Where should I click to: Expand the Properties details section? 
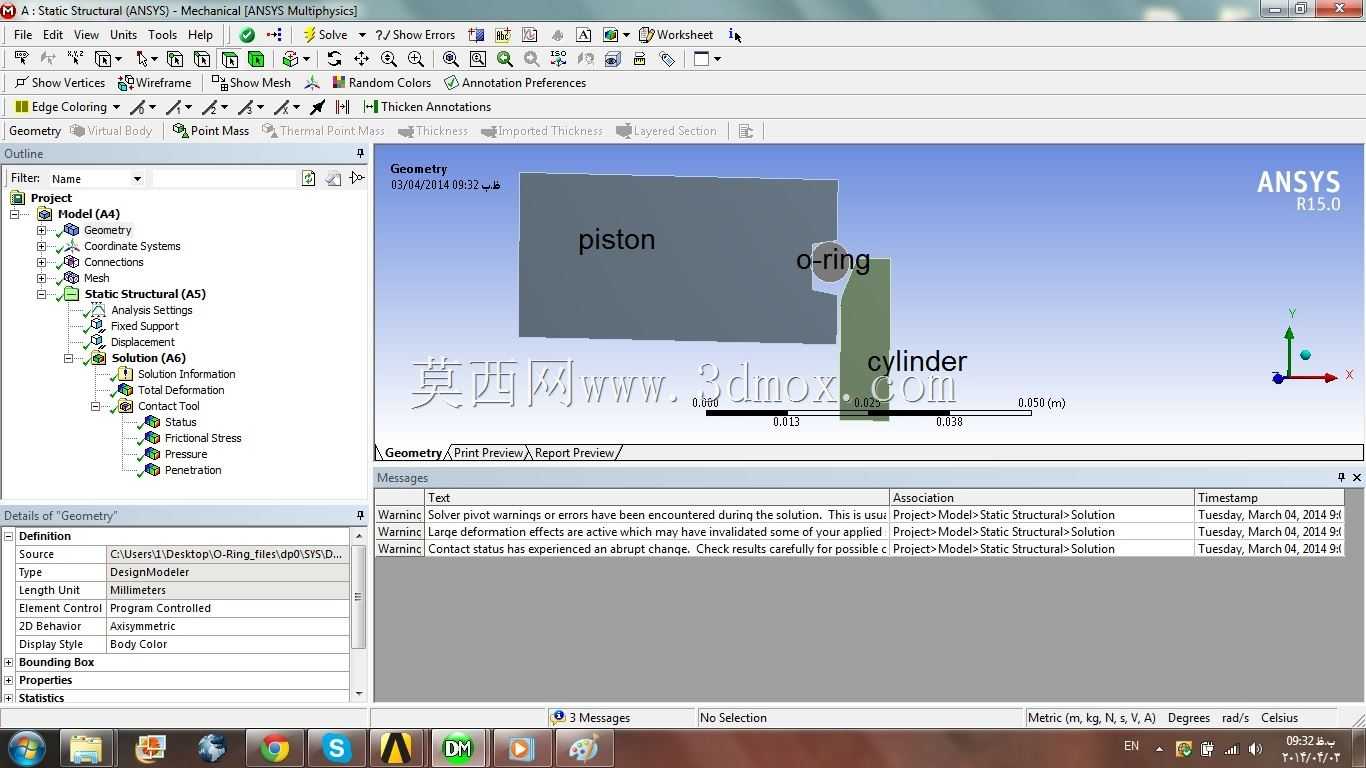9,680
